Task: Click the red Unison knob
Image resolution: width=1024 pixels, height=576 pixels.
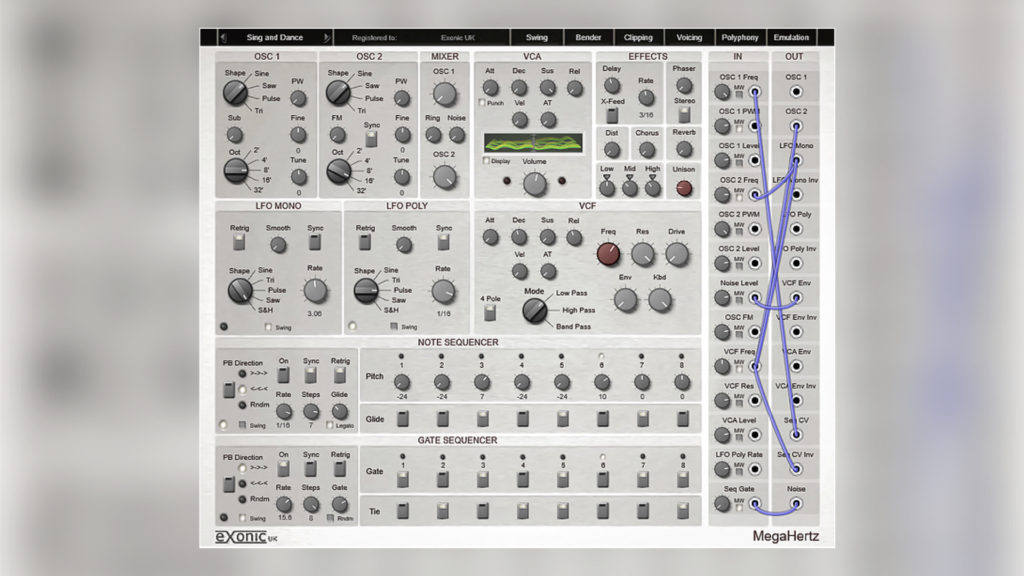Action: (684, 187)
